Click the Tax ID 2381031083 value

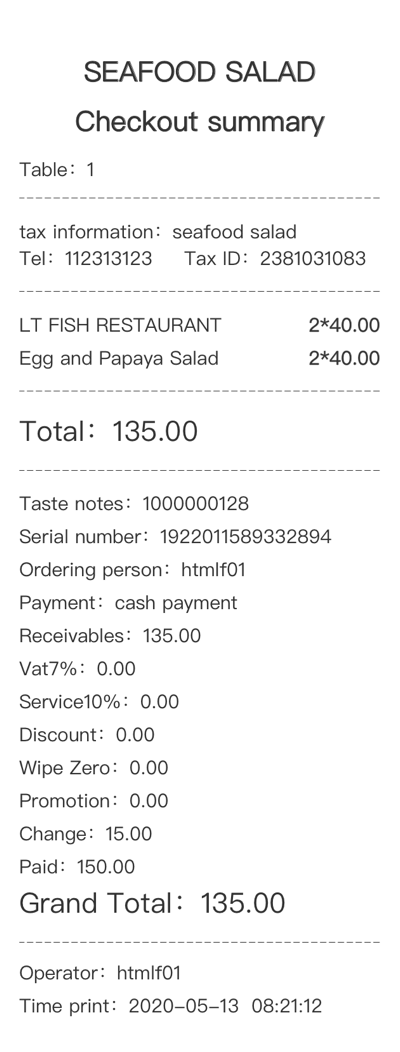pyautogui.click(x=275, y=258)
